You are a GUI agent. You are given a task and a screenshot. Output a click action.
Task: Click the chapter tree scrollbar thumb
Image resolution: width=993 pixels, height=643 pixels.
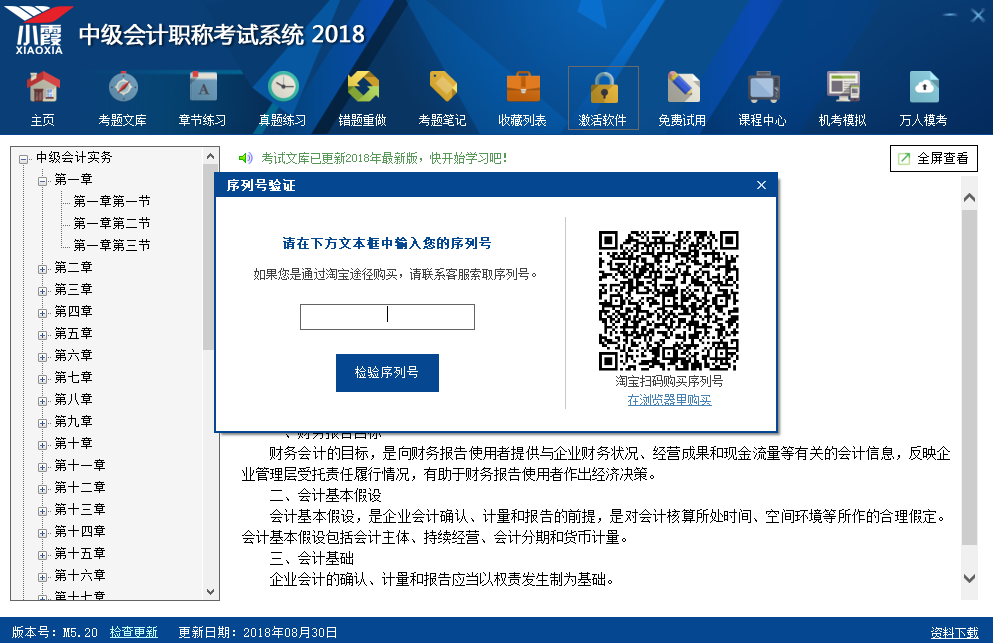pos(208,257)
